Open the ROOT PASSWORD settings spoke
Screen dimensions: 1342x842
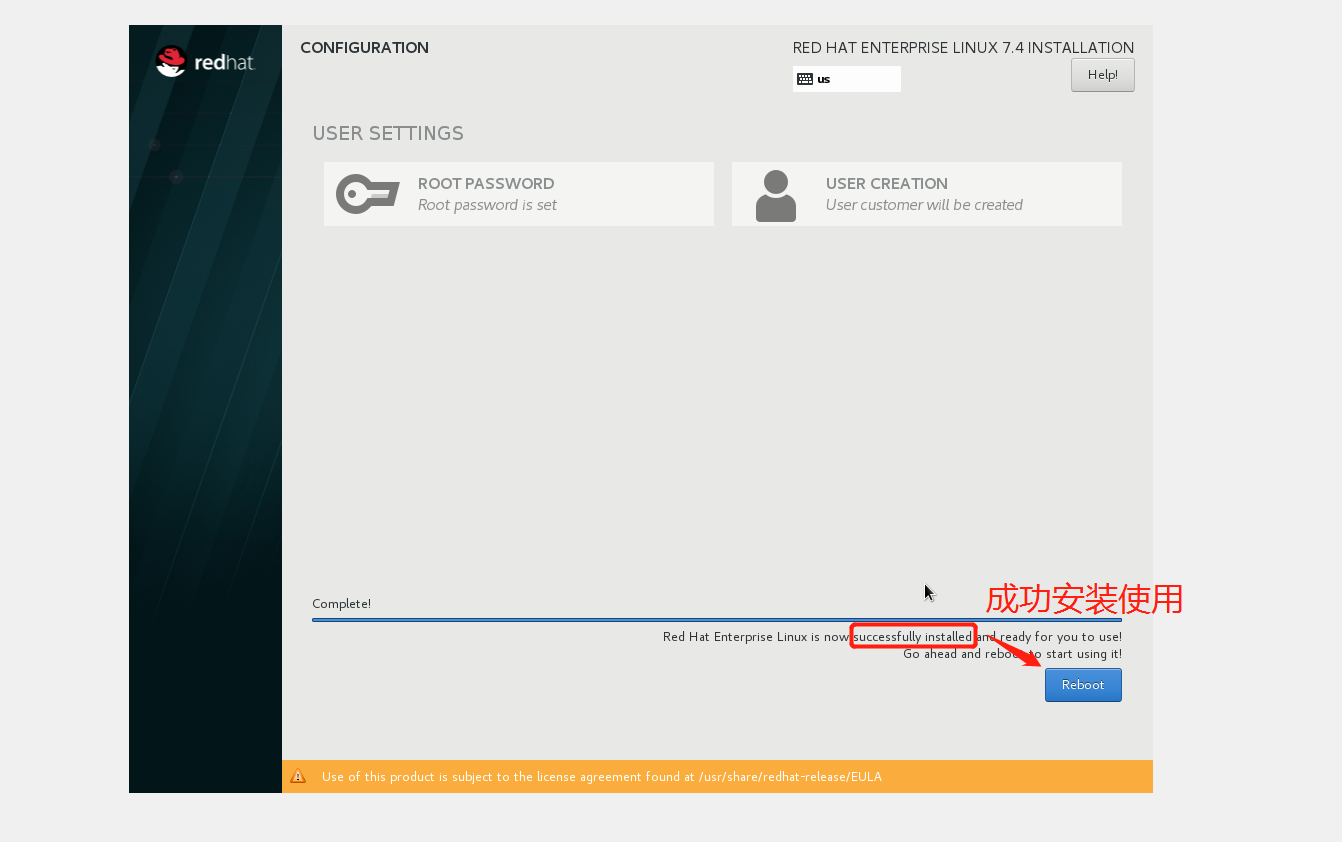coord(518,194)
